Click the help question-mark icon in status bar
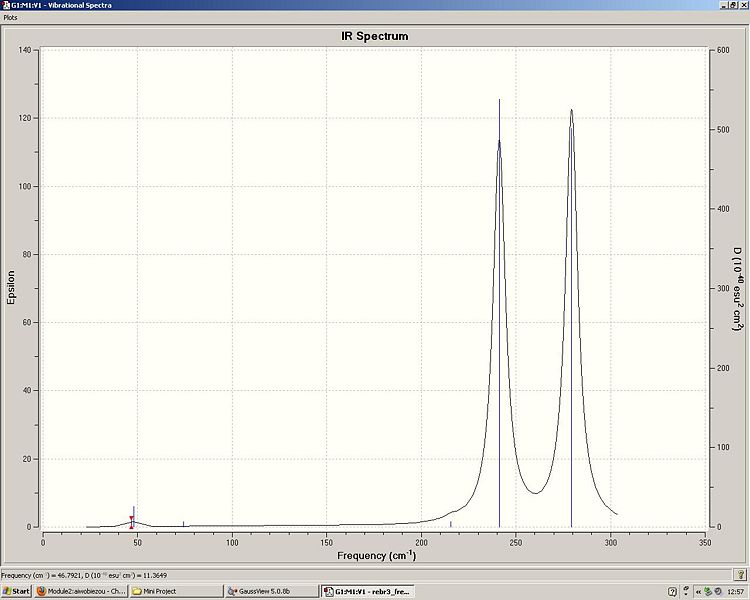 pyautogui.click(x=740, y=575)
